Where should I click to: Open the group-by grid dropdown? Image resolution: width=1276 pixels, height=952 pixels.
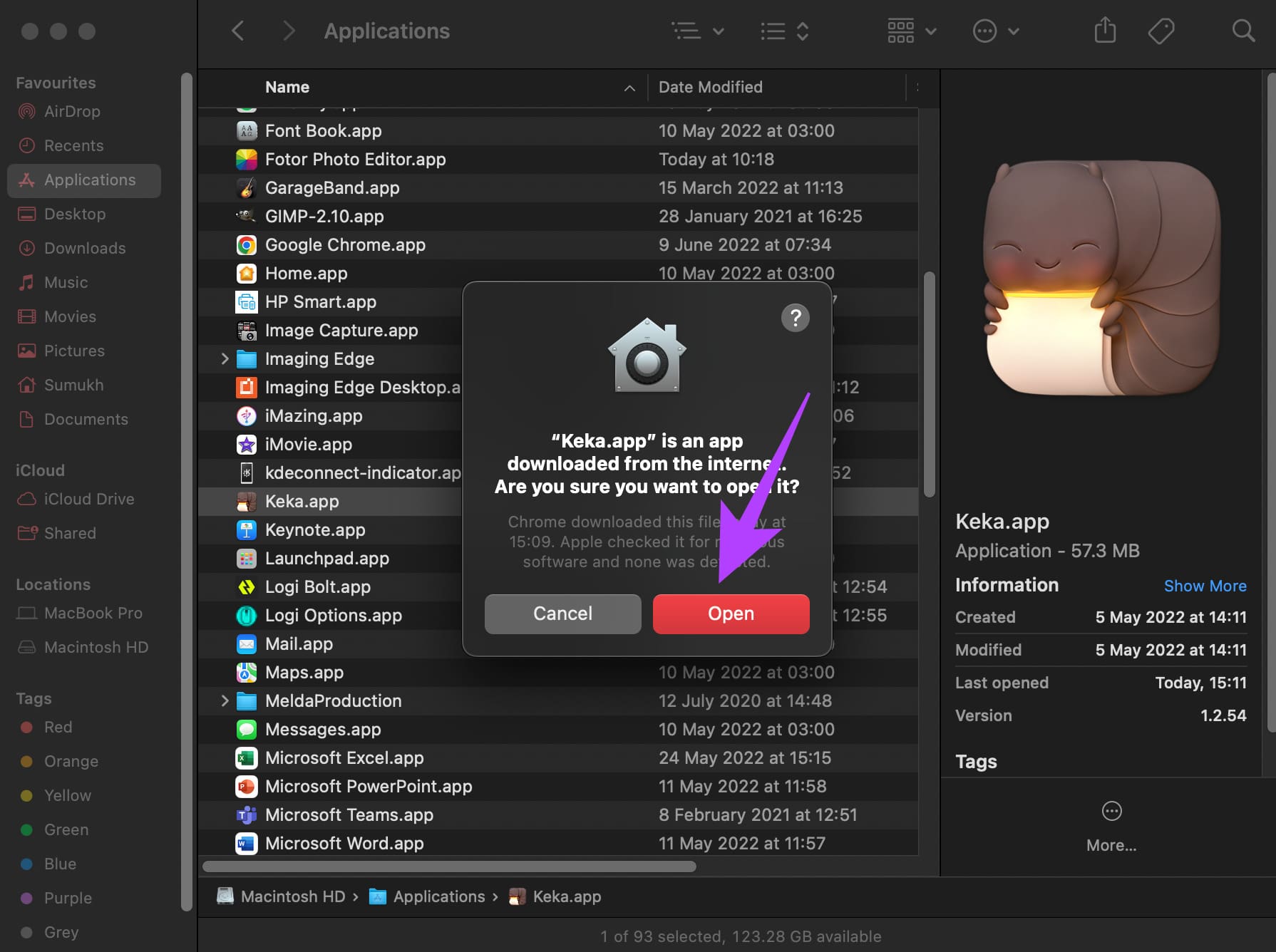point(912,31)
